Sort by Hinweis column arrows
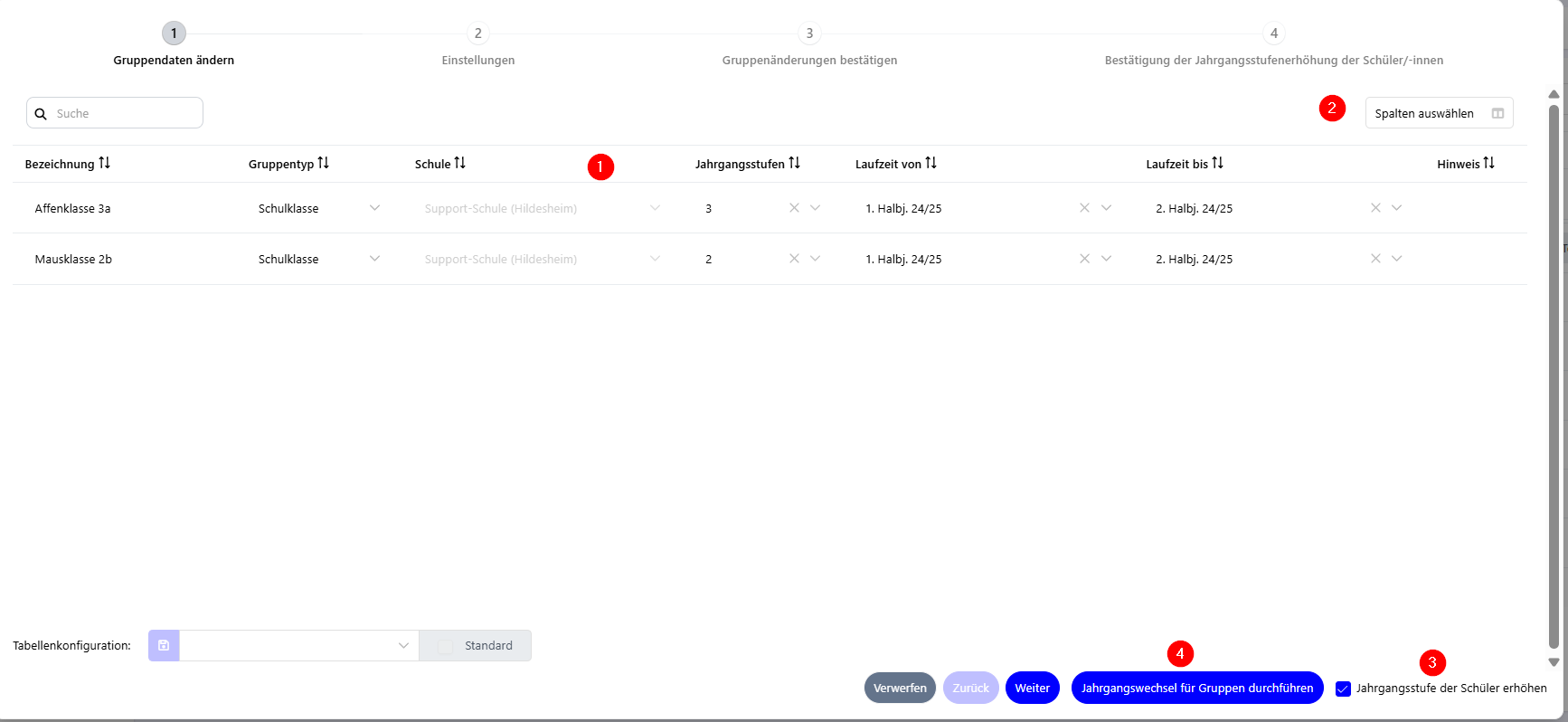Screen dimensions: 1568x722 tap(1489, 163)
